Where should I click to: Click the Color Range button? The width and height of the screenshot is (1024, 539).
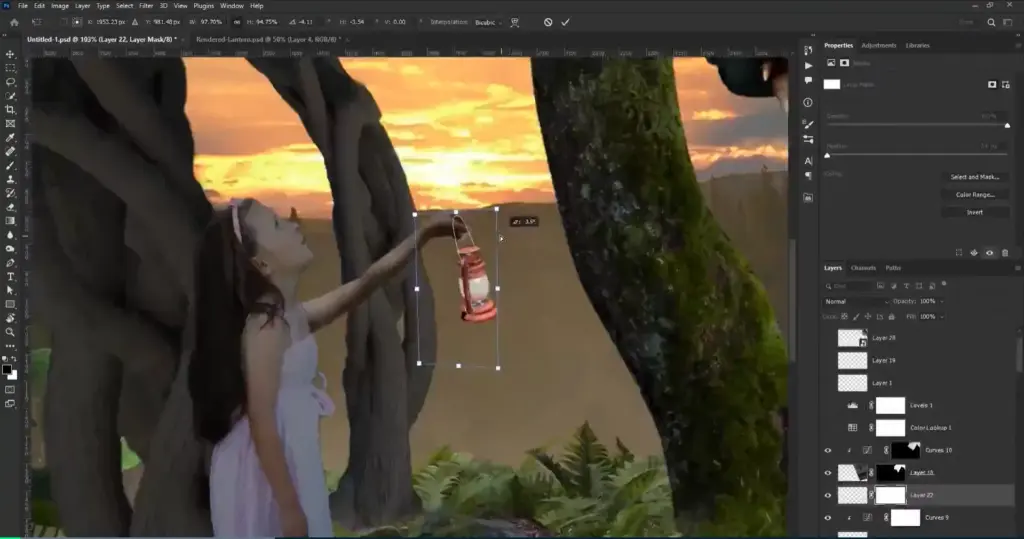[x=974, y=195]
